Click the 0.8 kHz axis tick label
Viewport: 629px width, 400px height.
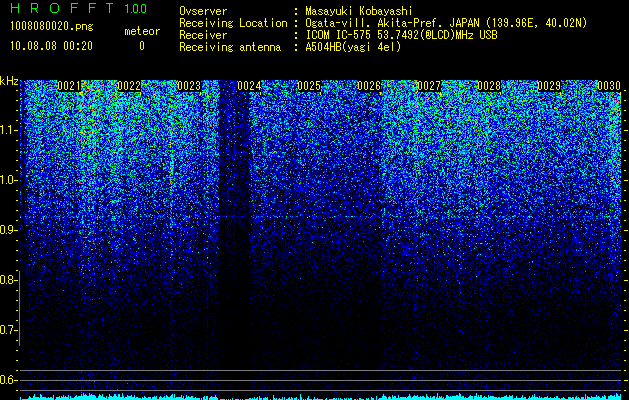(8, 280)
